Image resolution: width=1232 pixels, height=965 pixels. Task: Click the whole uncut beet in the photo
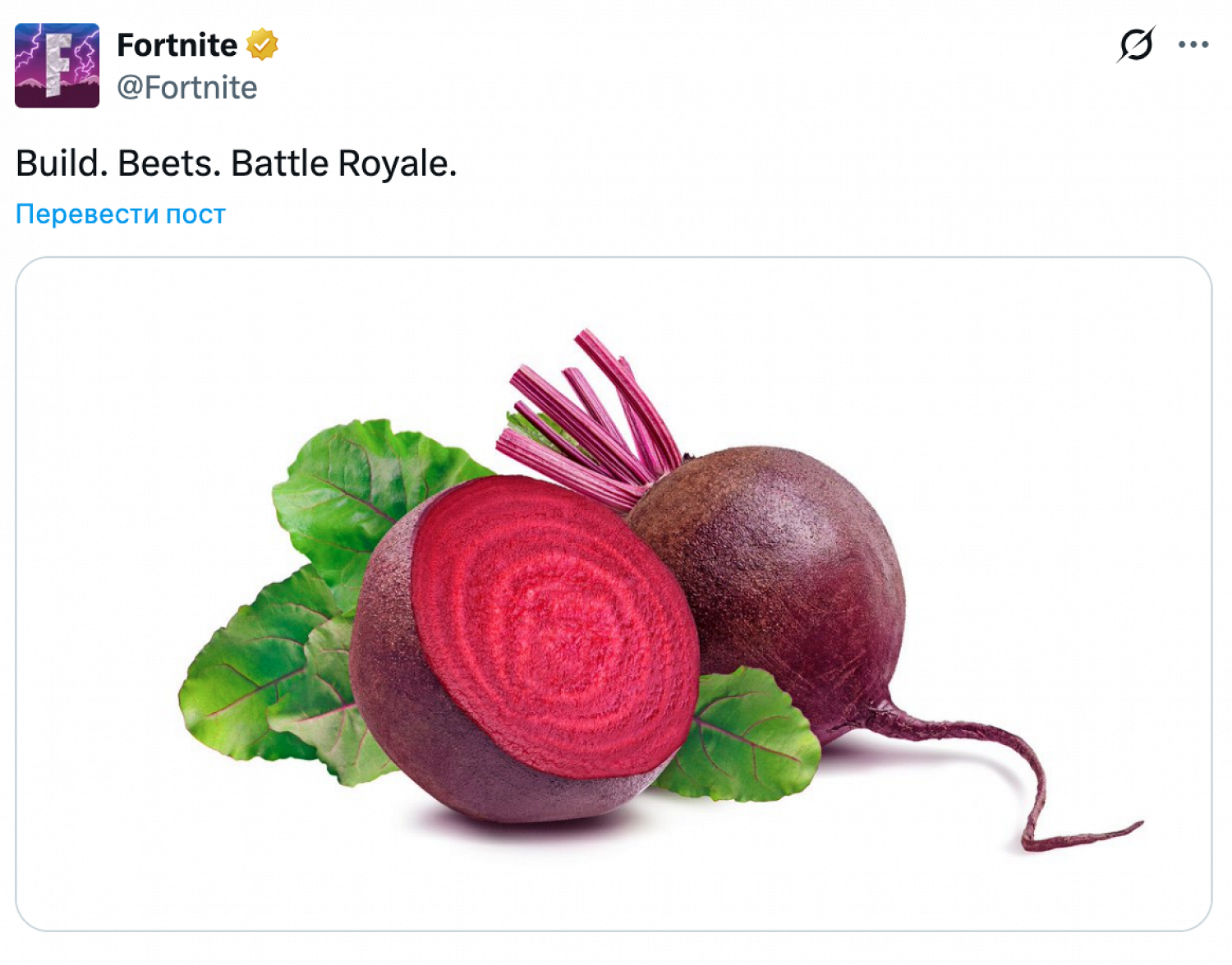click(780, 575)
